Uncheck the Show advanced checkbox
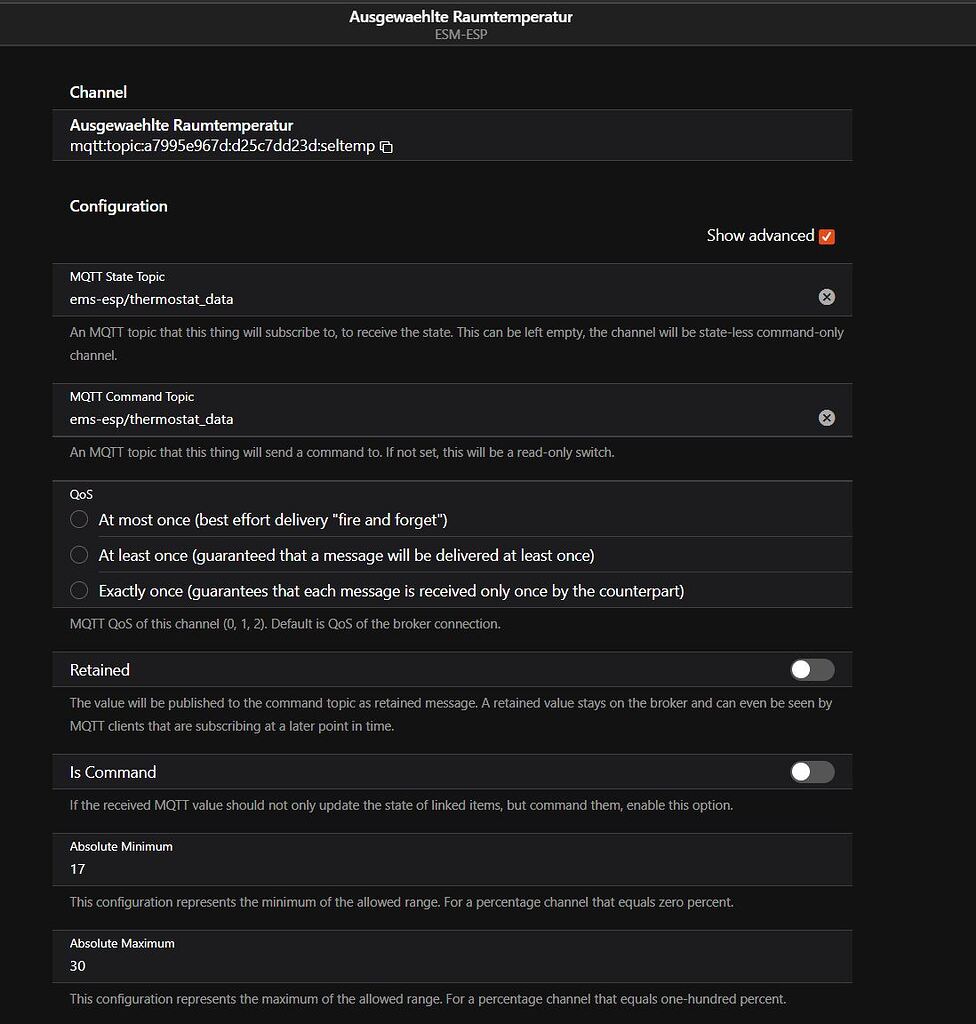 pos(826,236)
